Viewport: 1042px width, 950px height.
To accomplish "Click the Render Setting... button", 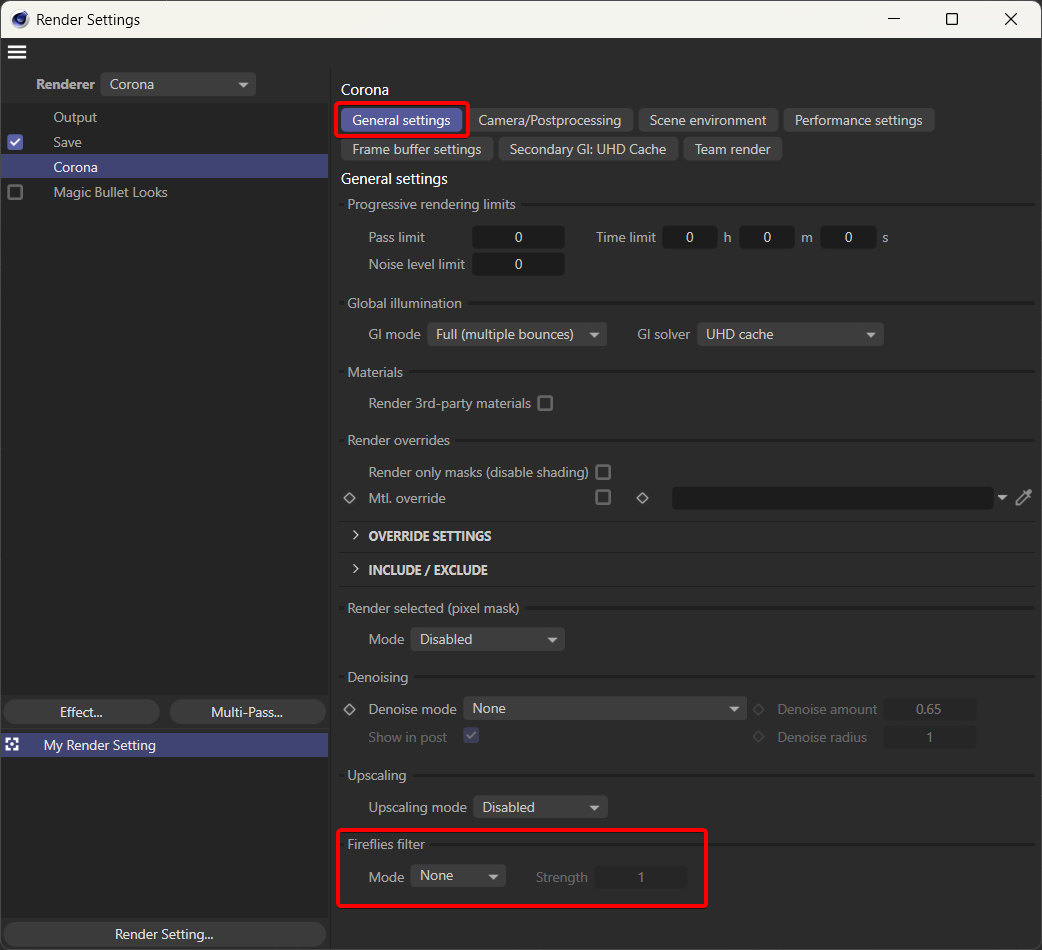I will pyautogui.click(x=164, y=934).
